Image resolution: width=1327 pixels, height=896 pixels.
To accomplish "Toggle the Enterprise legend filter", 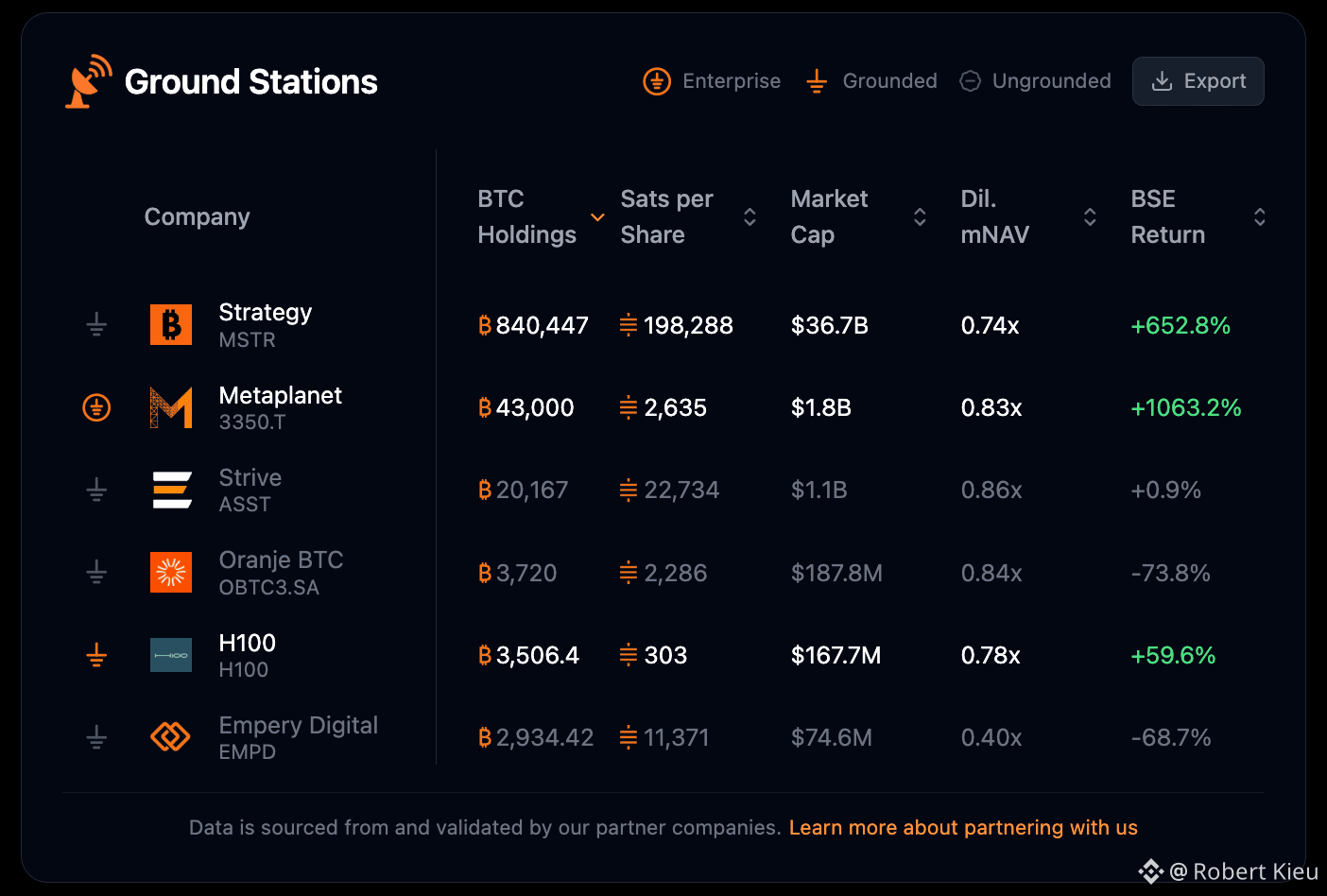I will 712,81.
